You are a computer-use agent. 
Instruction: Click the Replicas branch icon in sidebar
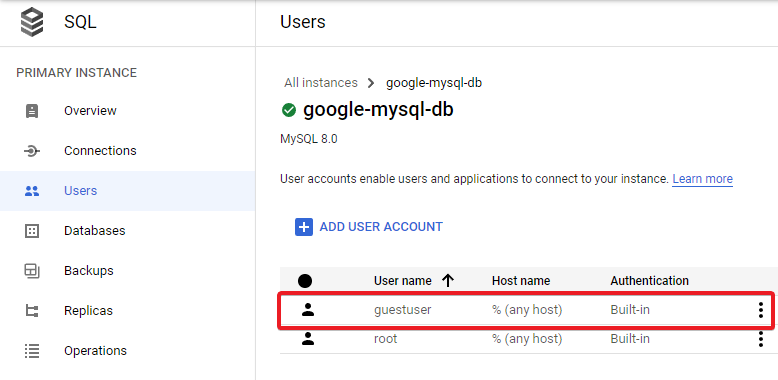pyautogui.click(x=32, y=311)
